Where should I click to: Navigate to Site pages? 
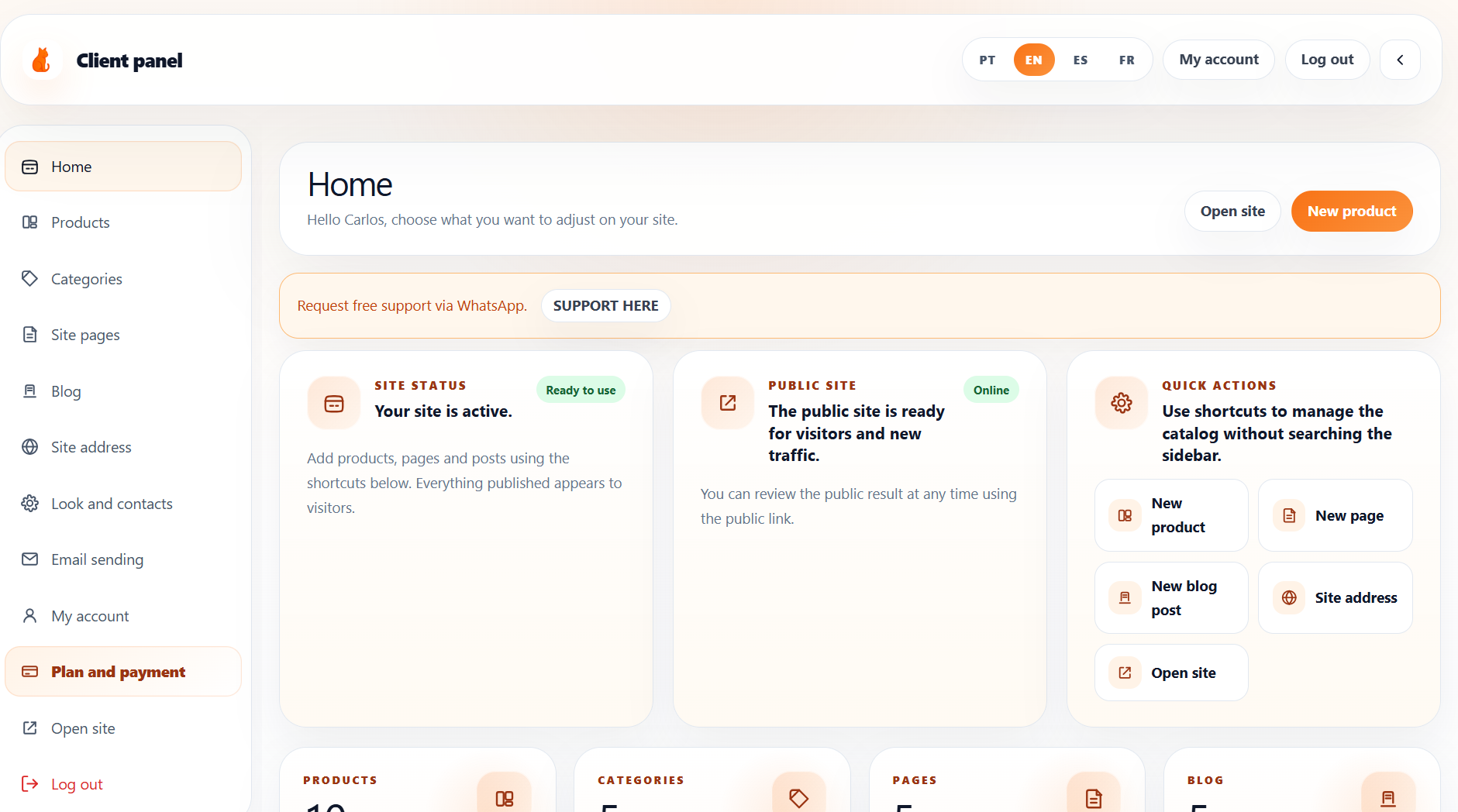click(123, 335)
